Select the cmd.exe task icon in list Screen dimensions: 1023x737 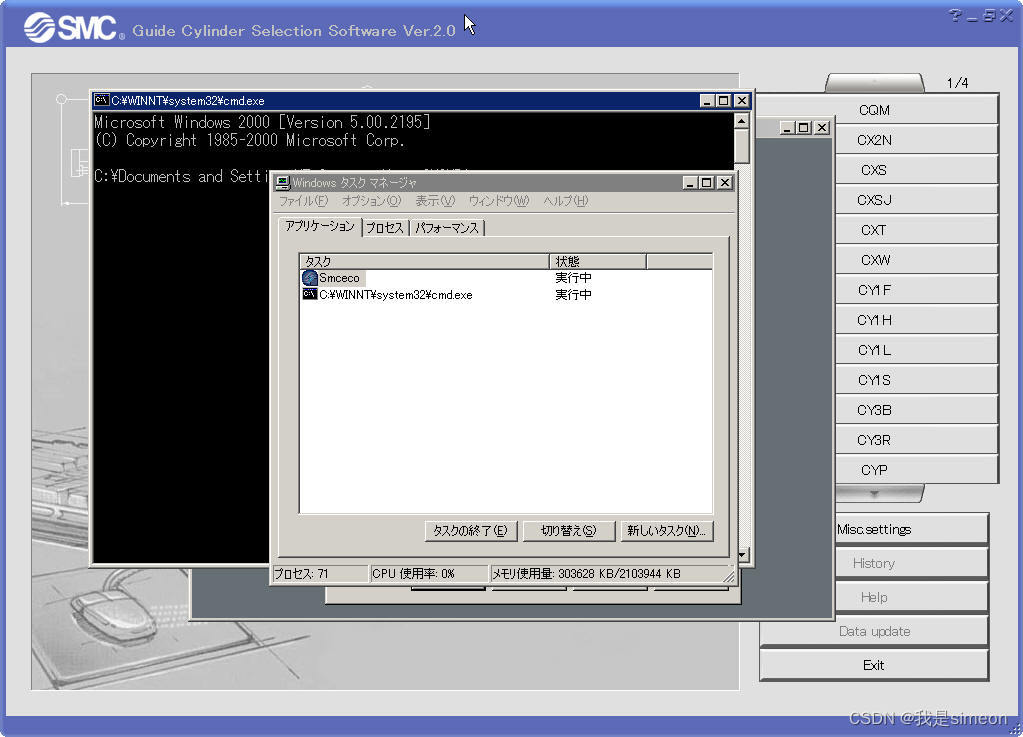pos(310,295)
